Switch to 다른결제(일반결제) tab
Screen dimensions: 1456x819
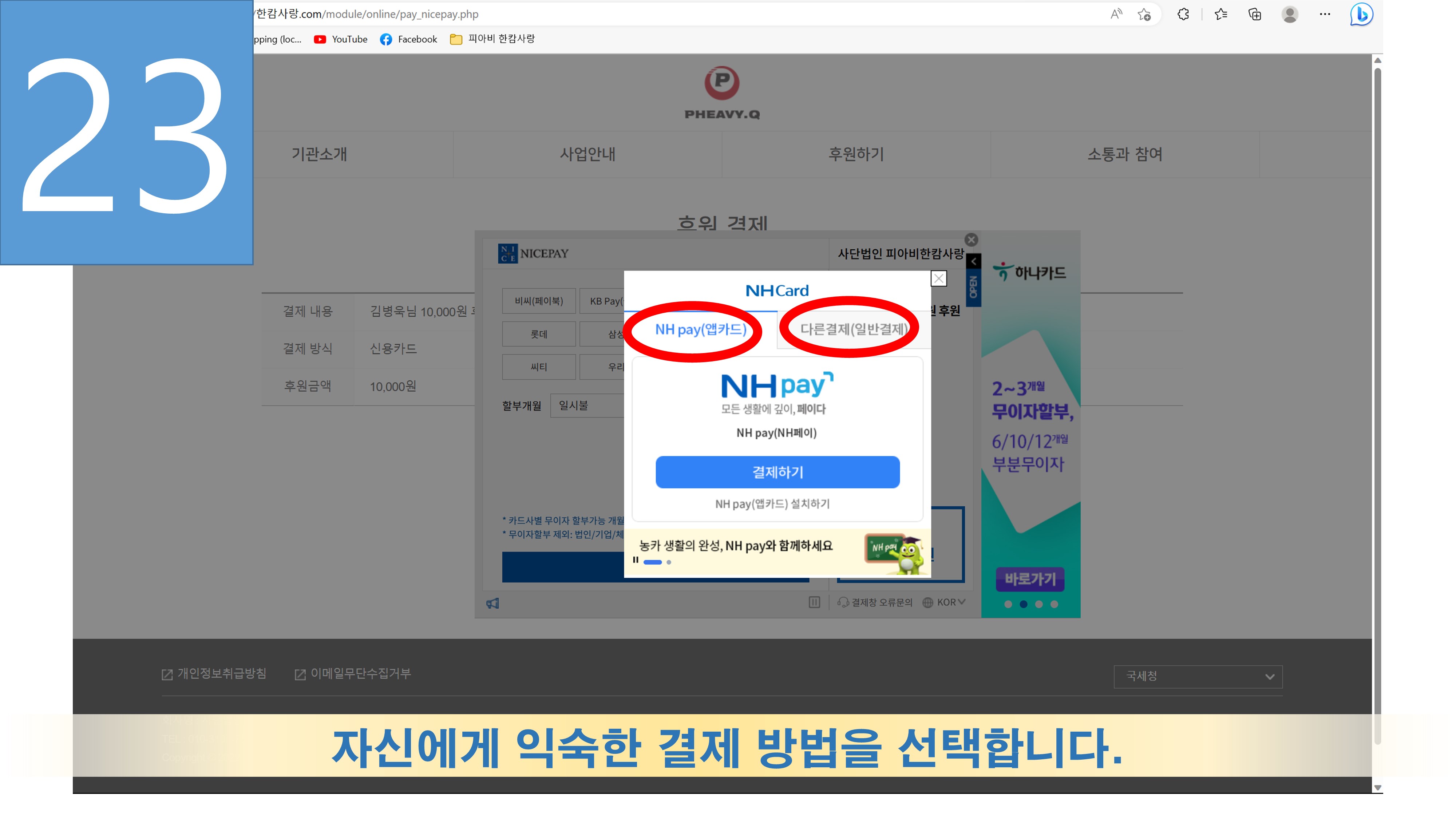[x=854, y=329]
